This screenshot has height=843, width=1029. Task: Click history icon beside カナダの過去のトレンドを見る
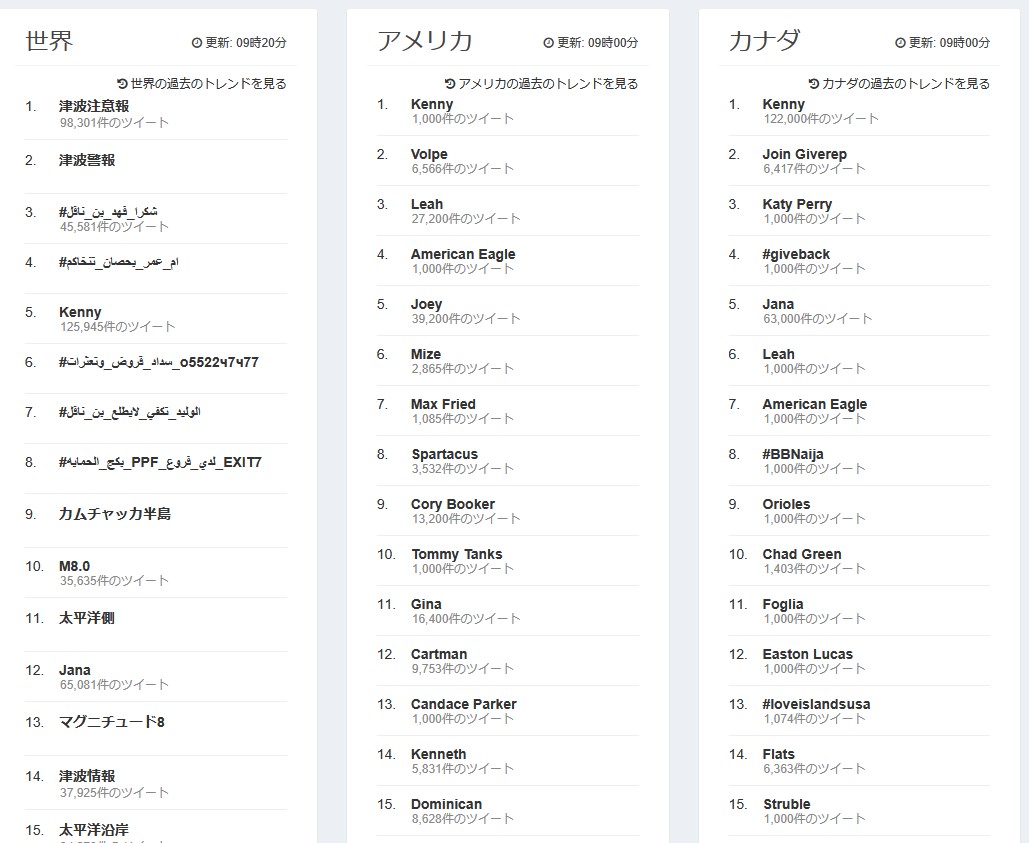coord(814,84)
